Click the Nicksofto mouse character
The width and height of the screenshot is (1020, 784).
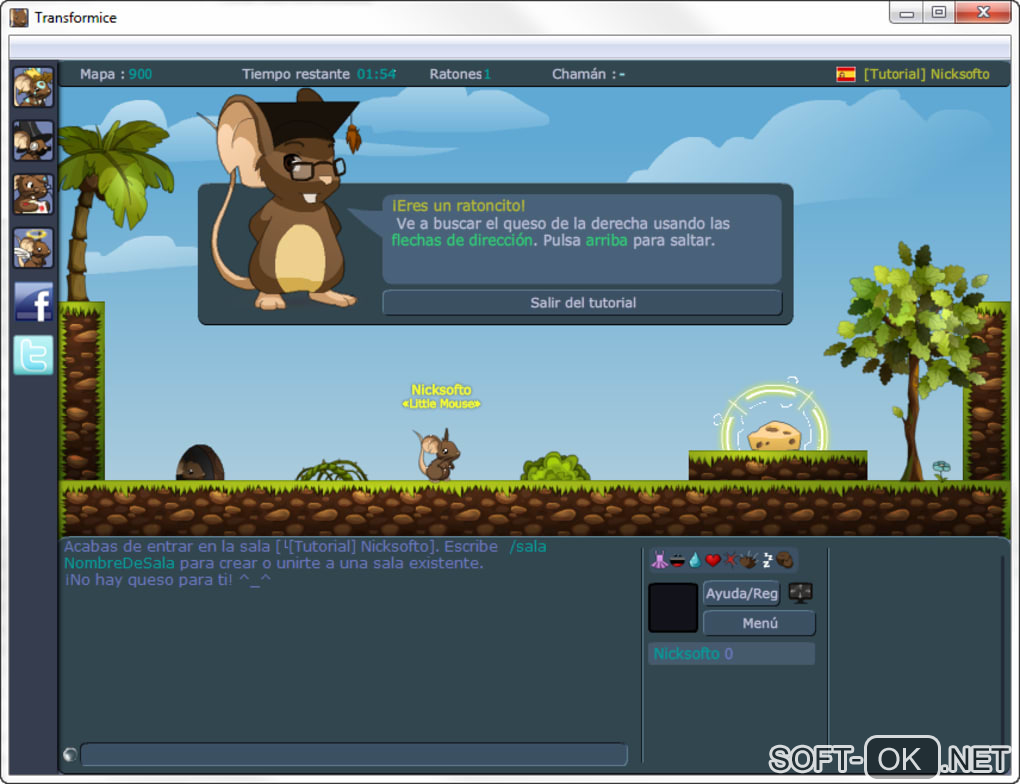click(x=438, y=455)
